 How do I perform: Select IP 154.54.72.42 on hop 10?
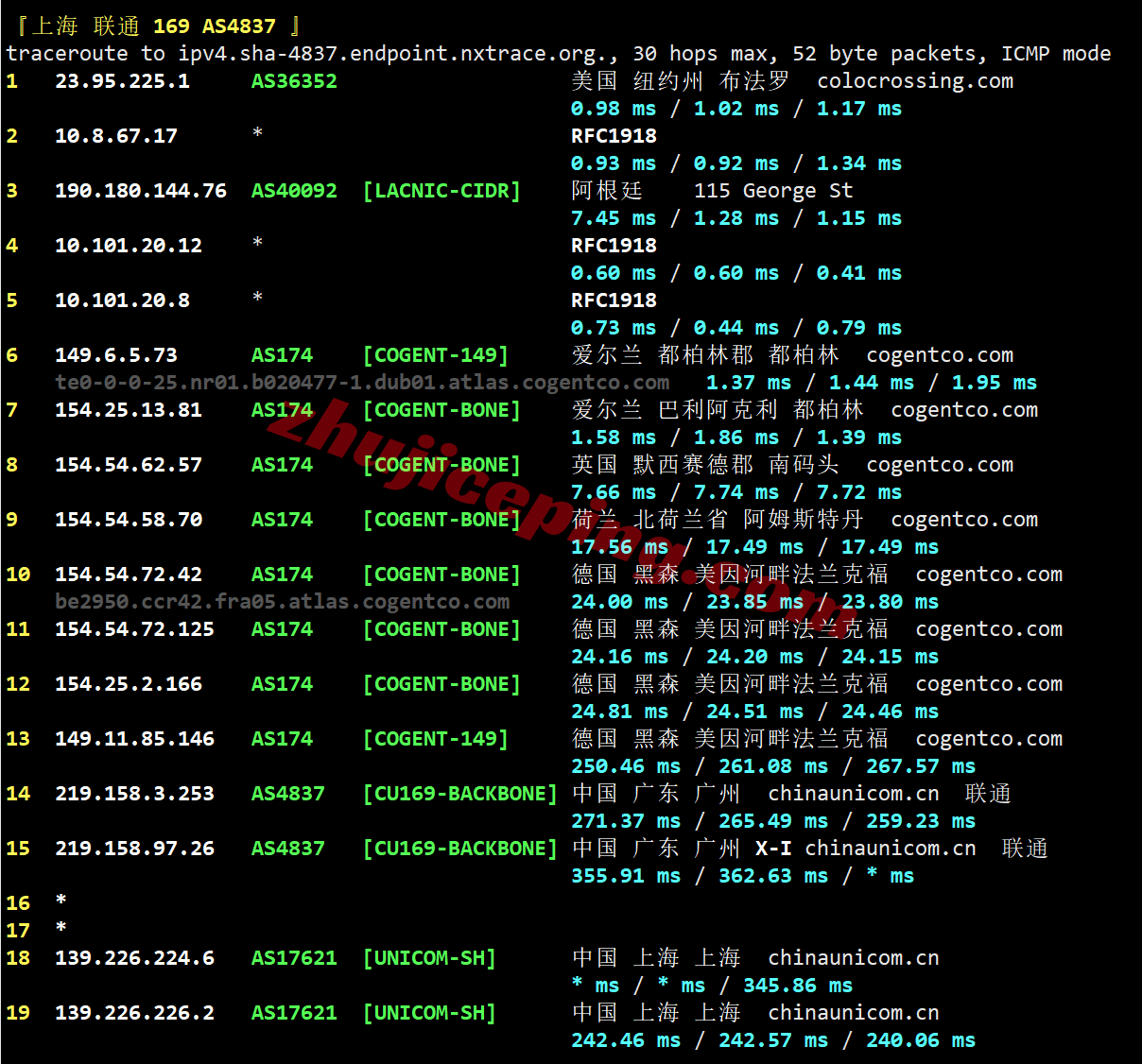pyautogui.click(x=129, y=575)
